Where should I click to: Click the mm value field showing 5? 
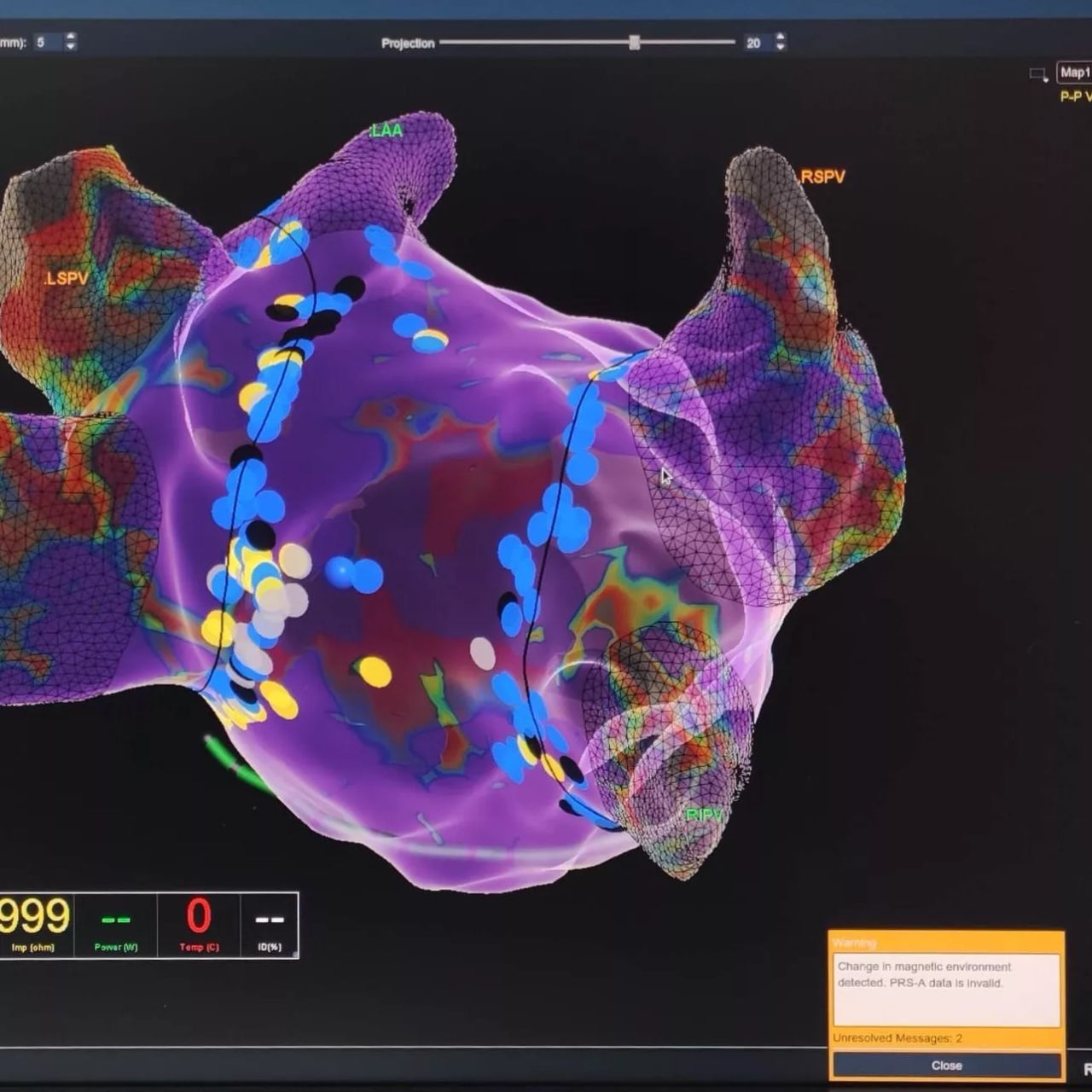tap(46, 42)
